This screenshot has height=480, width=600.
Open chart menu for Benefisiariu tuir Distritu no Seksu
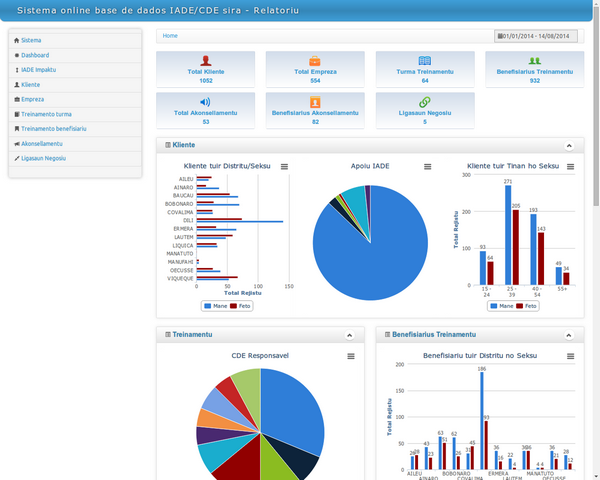pos(570,356)
